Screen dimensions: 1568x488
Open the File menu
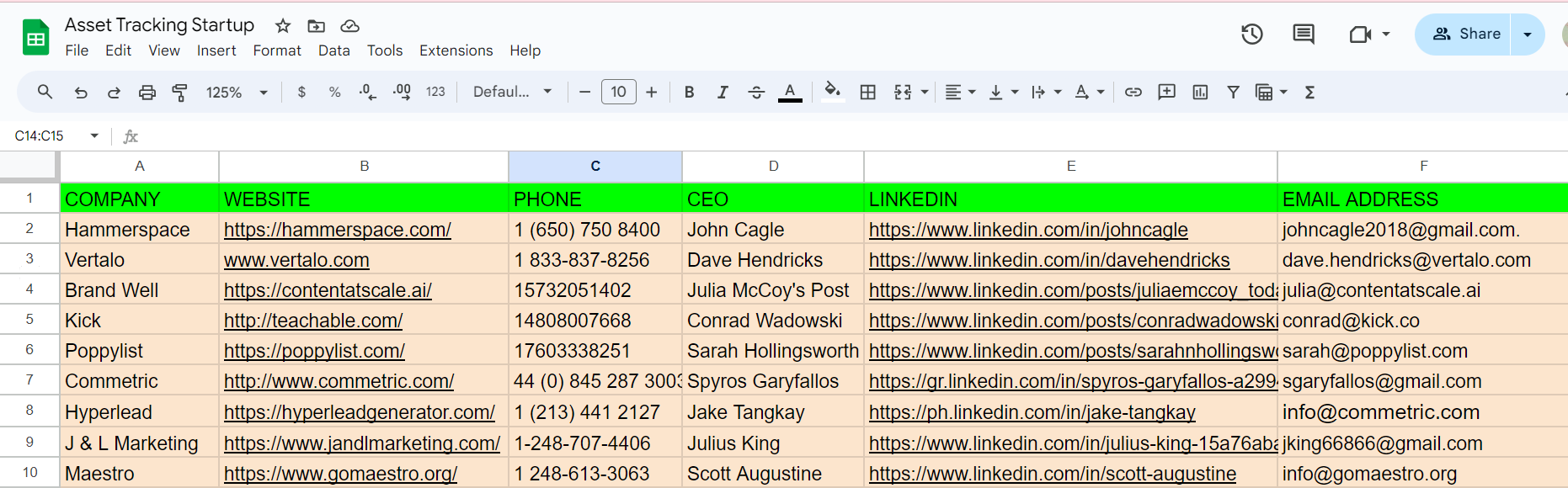[77, 50]
